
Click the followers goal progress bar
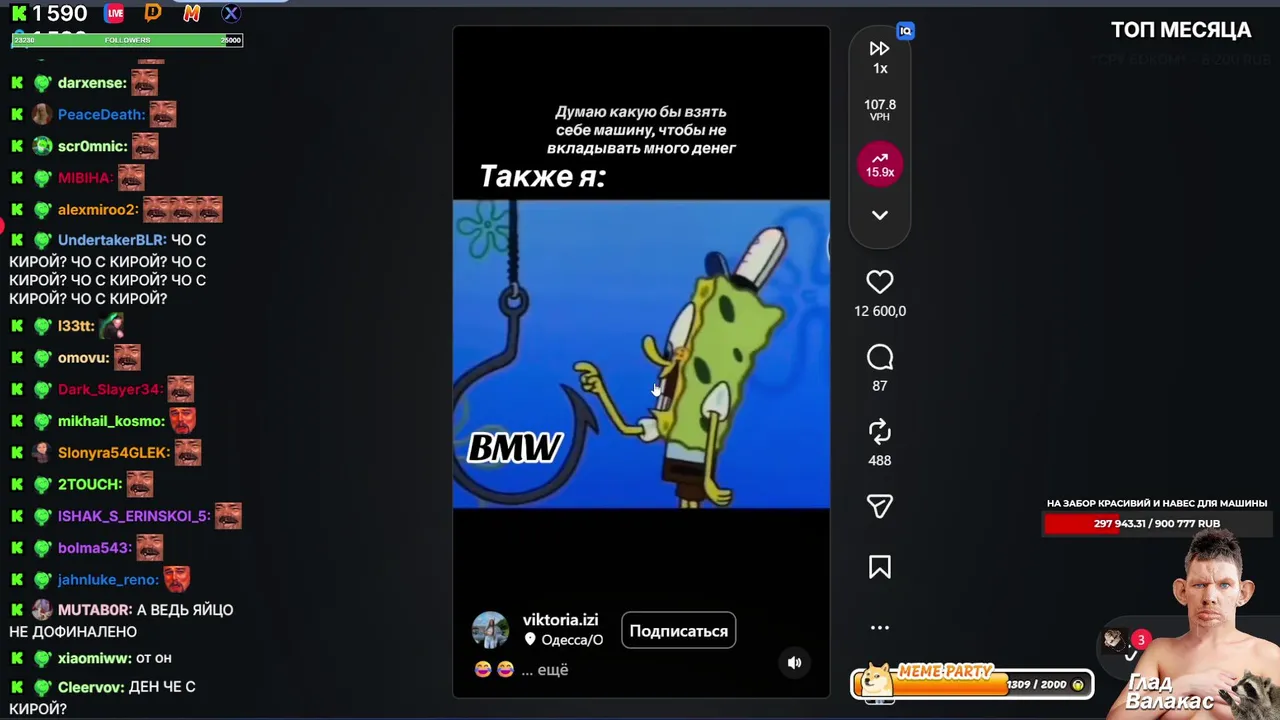[x=127, y=40]
